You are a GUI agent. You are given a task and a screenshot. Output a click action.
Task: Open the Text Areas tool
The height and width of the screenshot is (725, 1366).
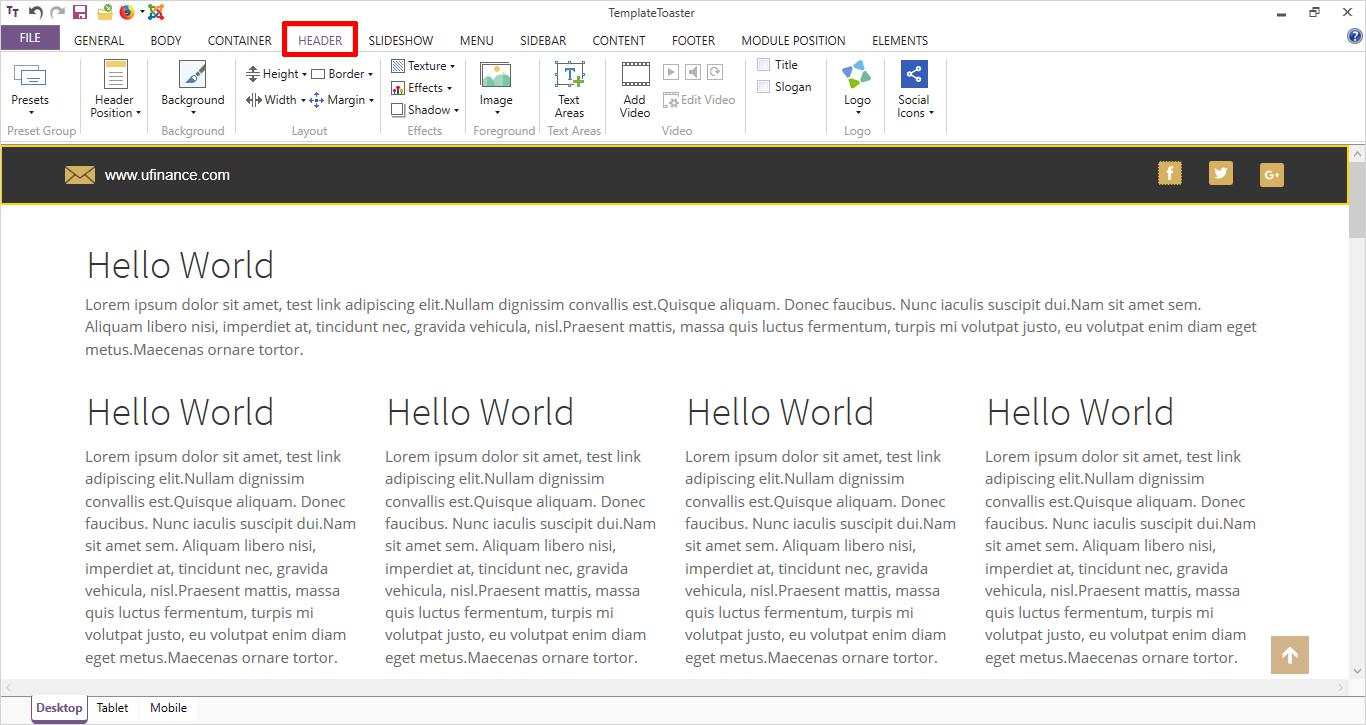(x=569, y=89)
